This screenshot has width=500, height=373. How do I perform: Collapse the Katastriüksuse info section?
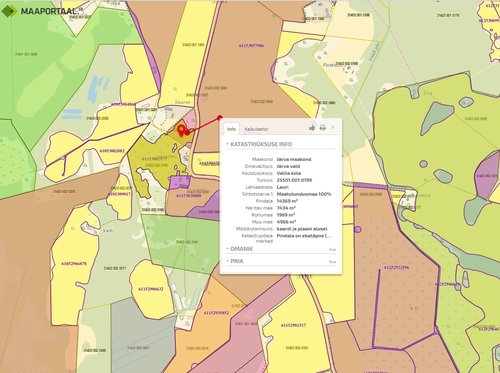[x=259, y=144]
